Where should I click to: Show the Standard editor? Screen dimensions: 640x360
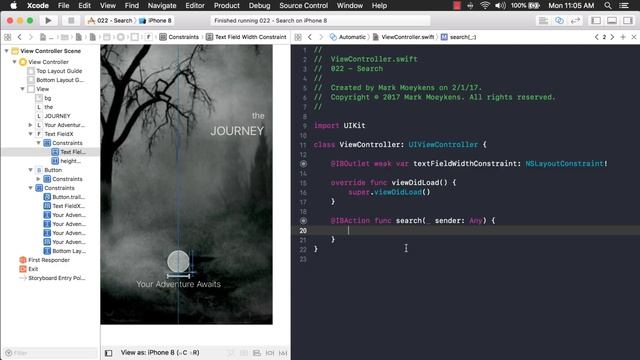543,20
